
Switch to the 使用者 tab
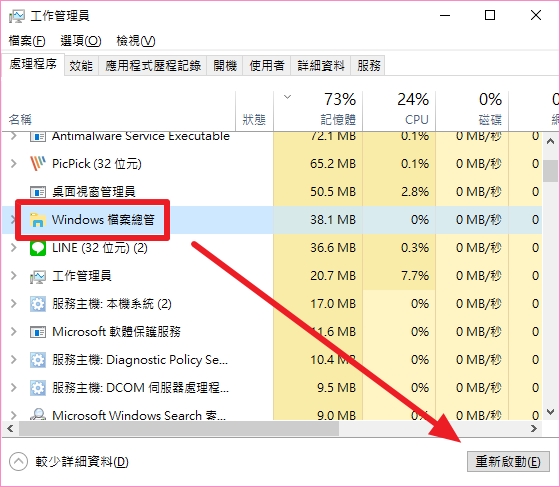tap(267, 65)
